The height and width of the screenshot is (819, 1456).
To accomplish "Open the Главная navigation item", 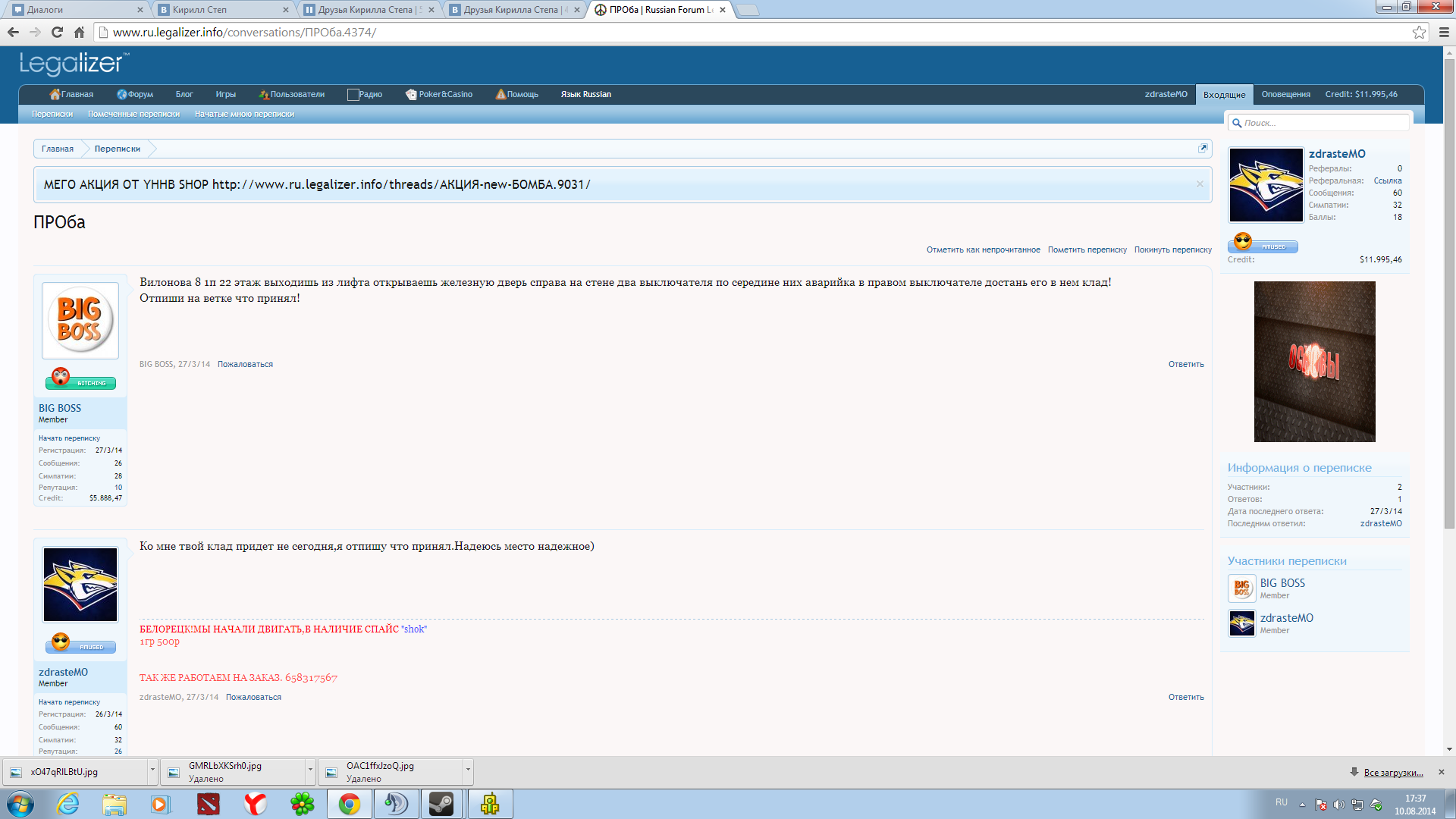I will coord(71,94).
